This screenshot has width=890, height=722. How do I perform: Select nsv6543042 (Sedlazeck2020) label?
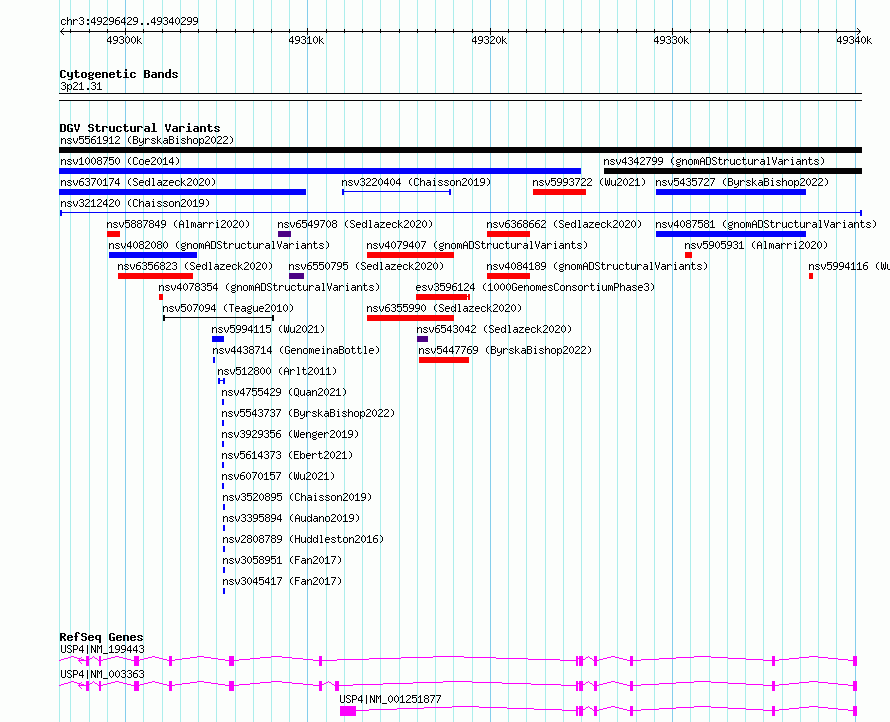[x=494, y=329]
